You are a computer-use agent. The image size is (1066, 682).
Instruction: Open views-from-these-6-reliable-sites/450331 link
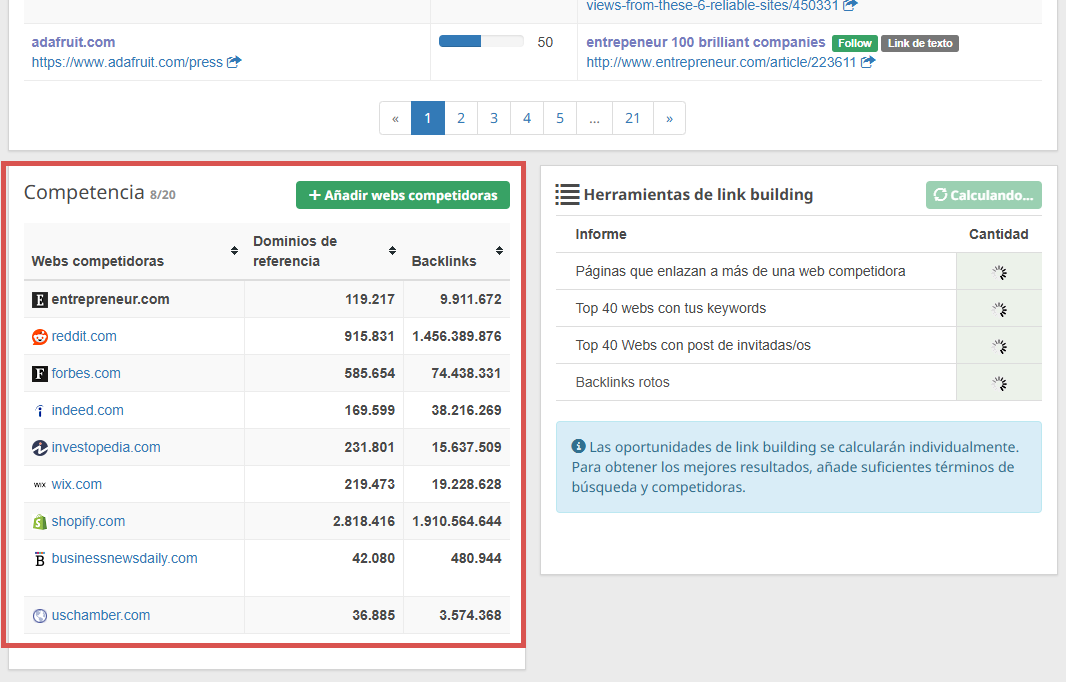pos(712,6)
